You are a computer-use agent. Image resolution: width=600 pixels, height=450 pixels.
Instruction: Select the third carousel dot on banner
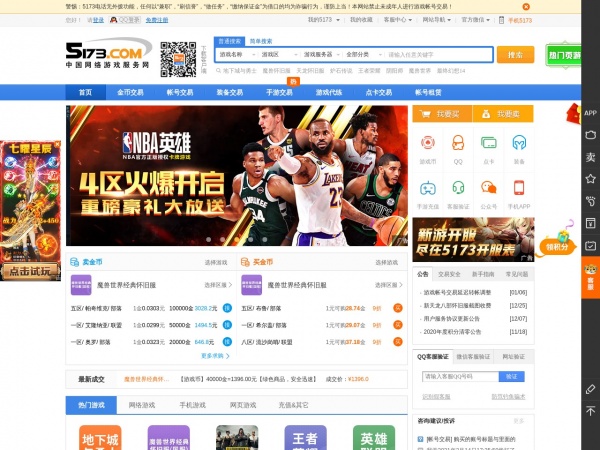click(236, 240)
